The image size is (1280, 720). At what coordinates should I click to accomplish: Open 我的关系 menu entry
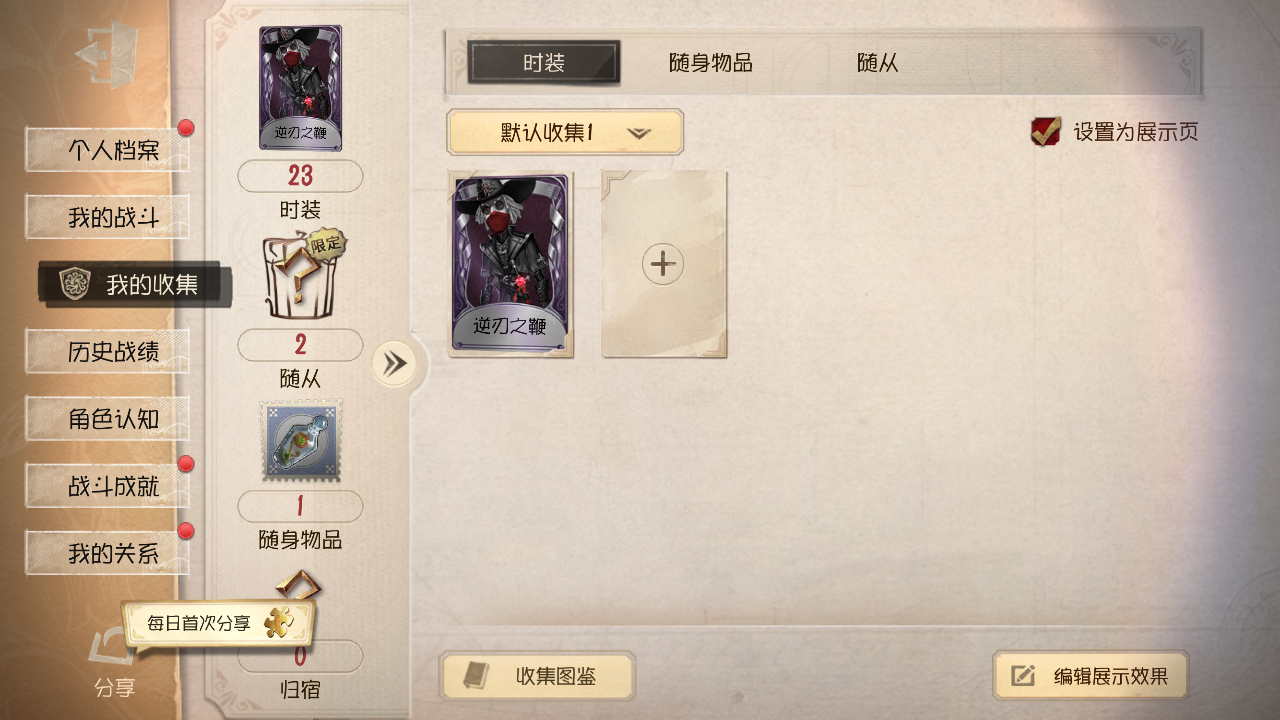click(x=108, y=553)
